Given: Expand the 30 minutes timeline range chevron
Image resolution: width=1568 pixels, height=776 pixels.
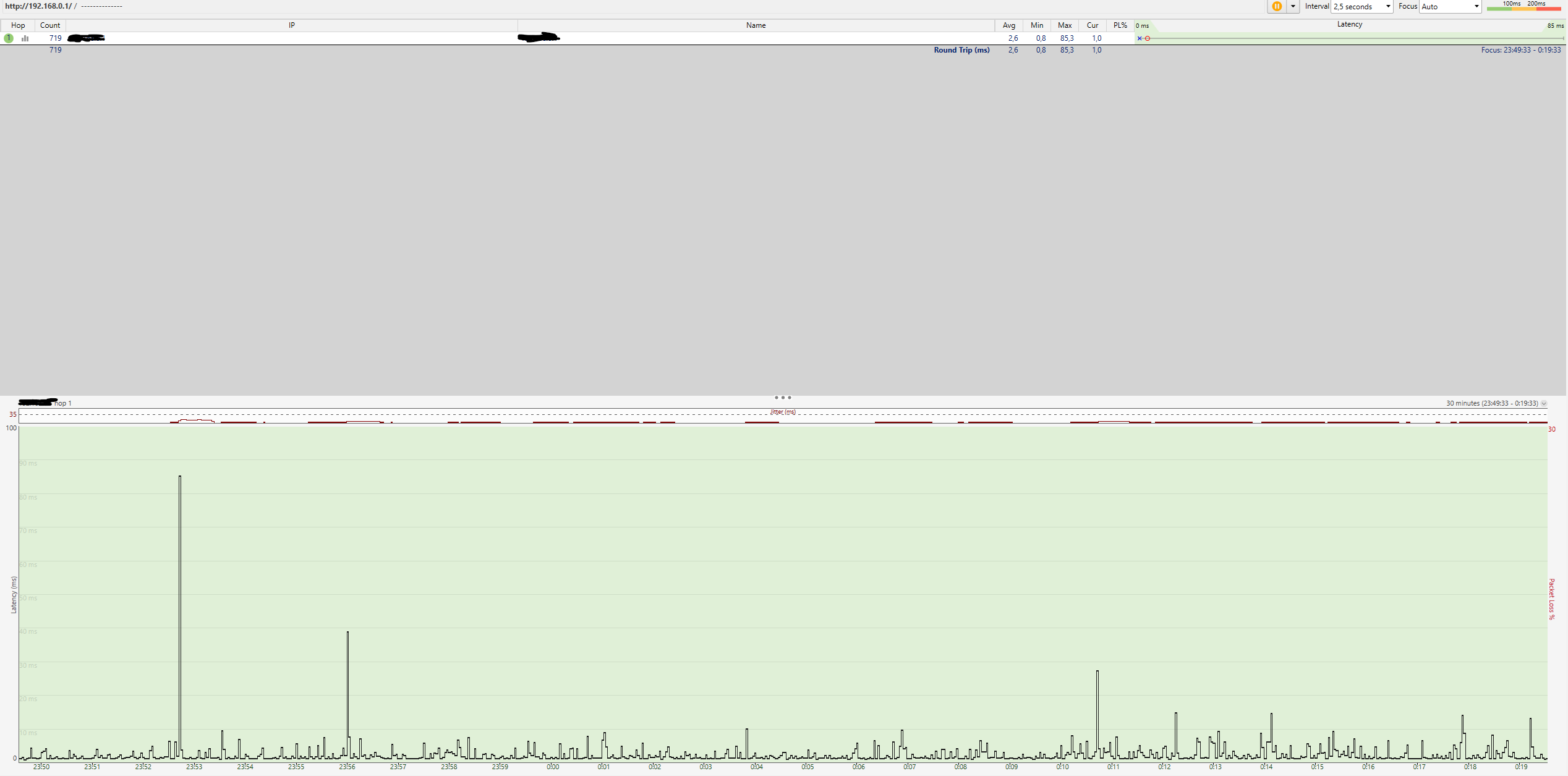Looking at the screenshot, I should coord(1544,403).
